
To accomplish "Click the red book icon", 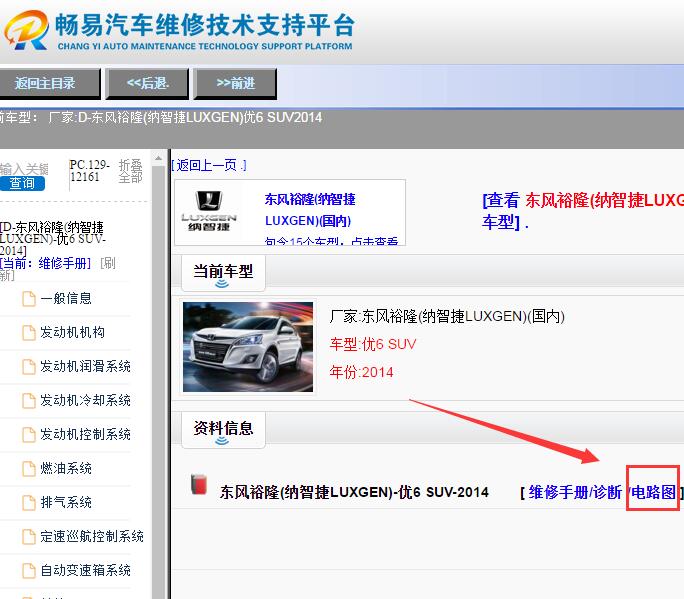I will point(199,484).
